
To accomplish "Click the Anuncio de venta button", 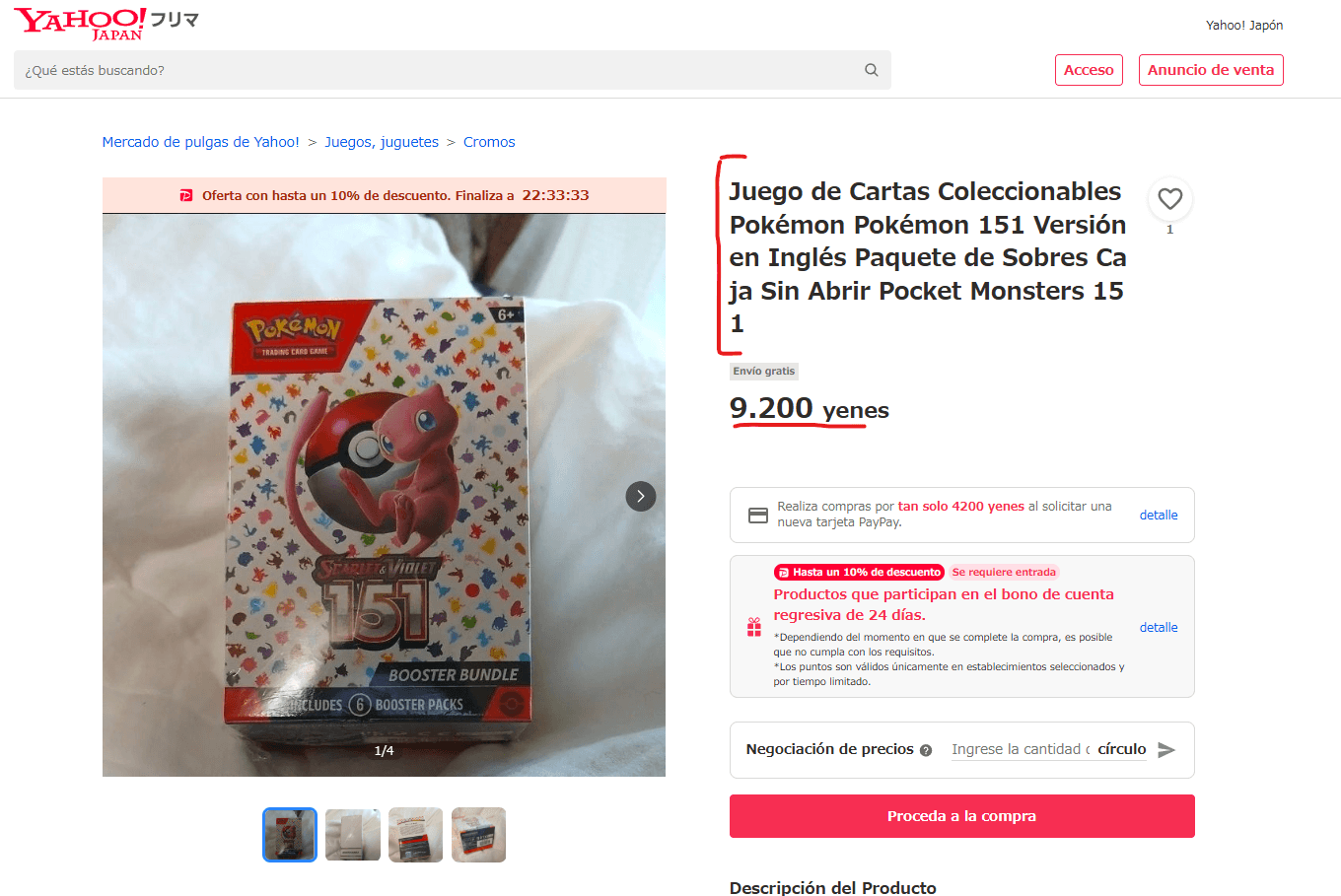I will (x=1211, y=70).
